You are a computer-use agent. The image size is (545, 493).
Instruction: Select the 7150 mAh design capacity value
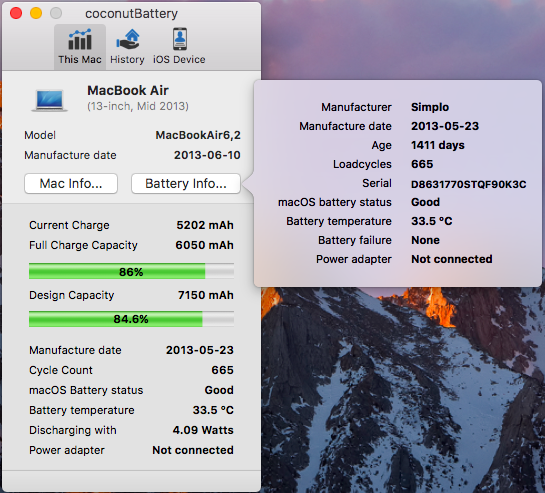click(206, 295)
